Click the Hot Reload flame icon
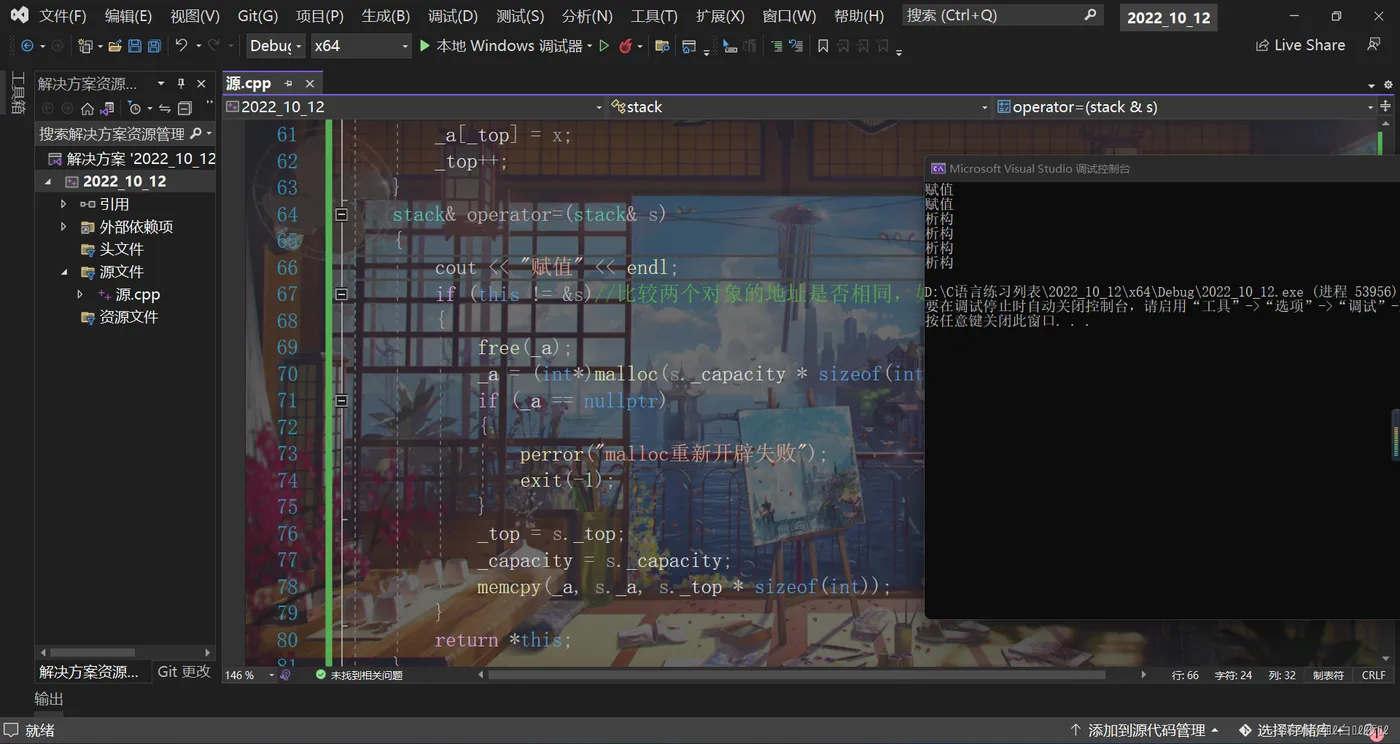This screenshot has height=744, width=1400. pyautogui.click(x=626, y=46)
